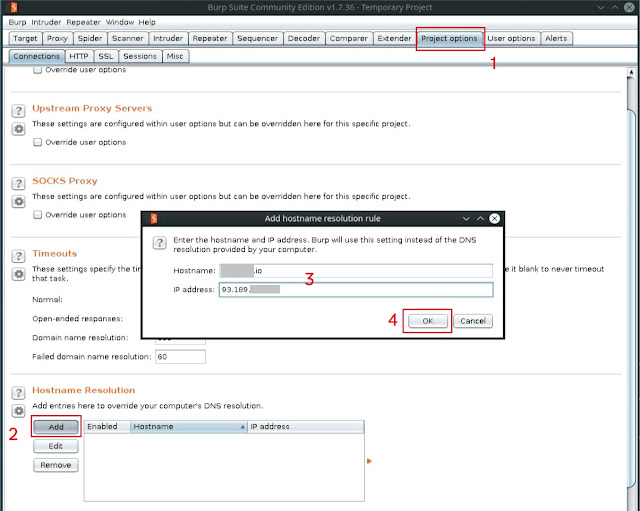The height and width of the screenshot is (511, 640).
Task: Switch to the User options tab
Action: coord(511,38)
